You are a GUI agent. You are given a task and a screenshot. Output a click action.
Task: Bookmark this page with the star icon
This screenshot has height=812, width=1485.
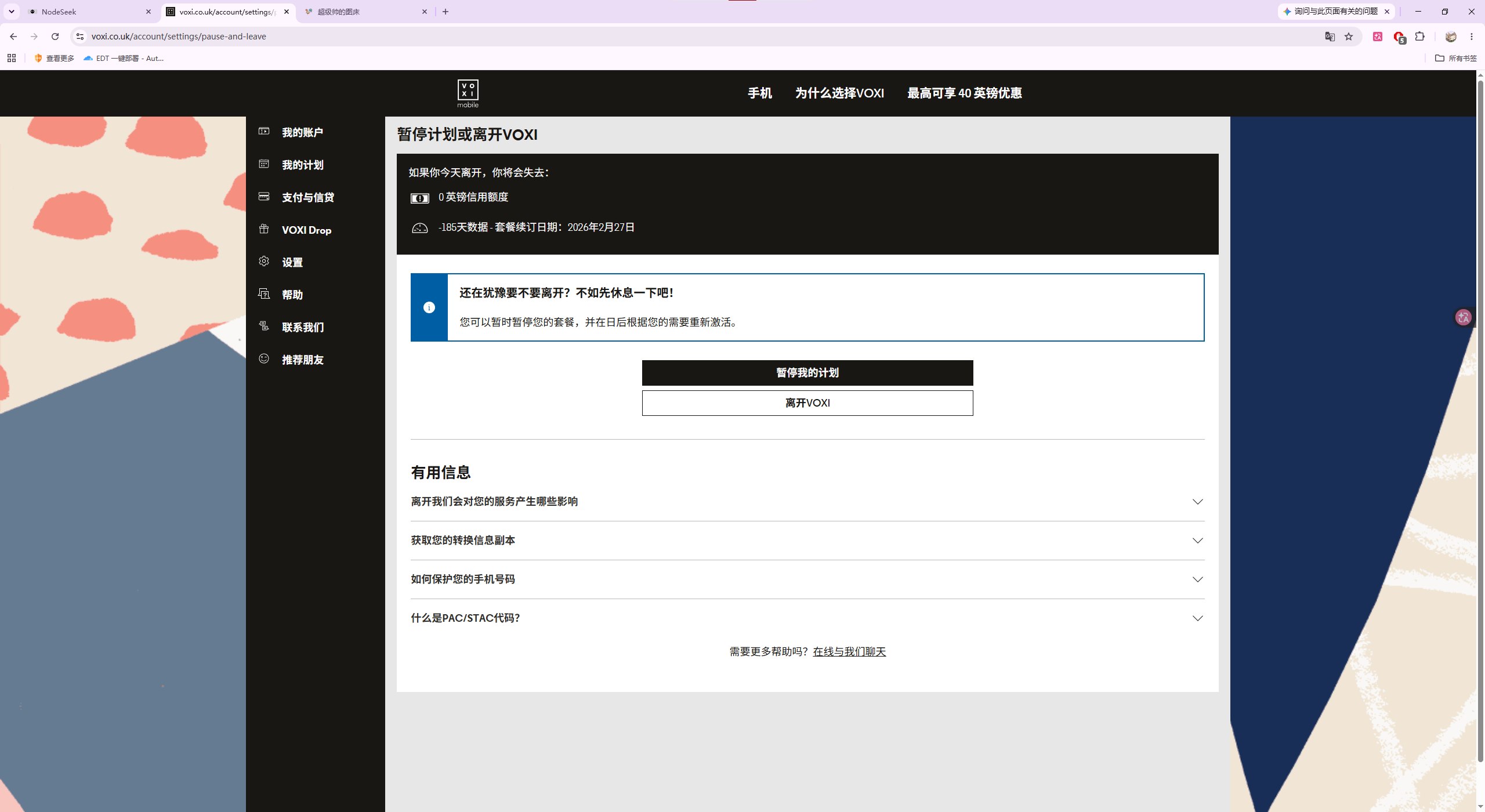tap(1349, 37)
